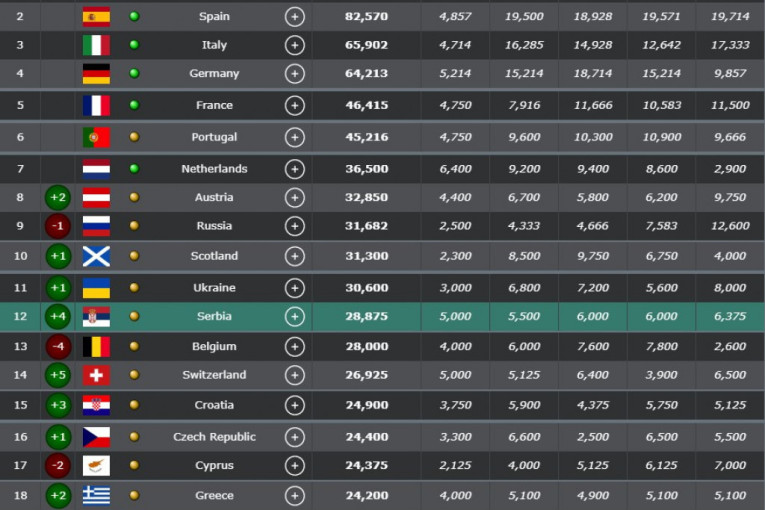Click the Croatia flag icon
Viewport: 765px width, 510px height.
pyautogui.click(x=96, y=405)
